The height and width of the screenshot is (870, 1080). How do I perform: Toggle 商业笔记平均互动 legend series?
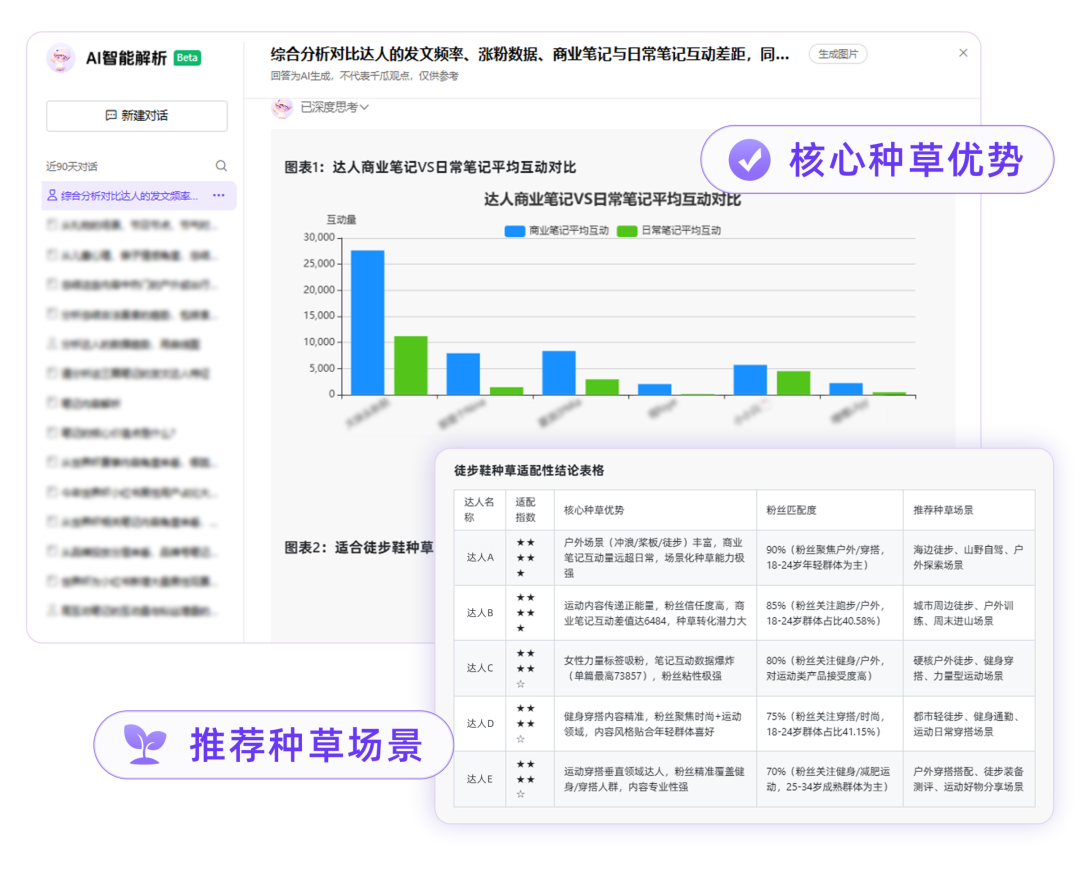pos(557,231)
